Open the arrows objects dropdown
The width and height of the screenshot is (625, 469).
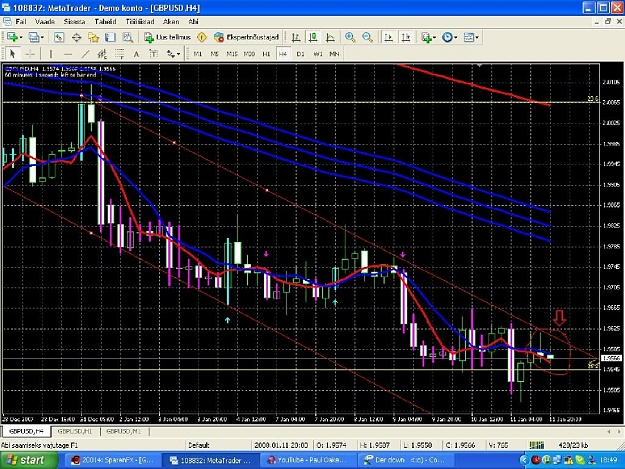173,54
